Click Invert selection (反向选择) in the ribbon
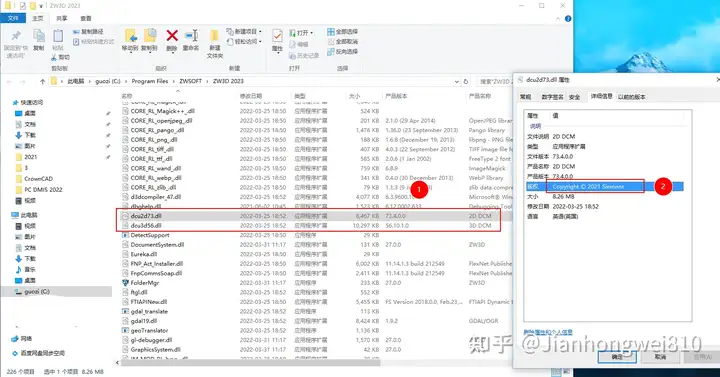The width and height of the screenshot is (720, 377). (x=343, y=52)
